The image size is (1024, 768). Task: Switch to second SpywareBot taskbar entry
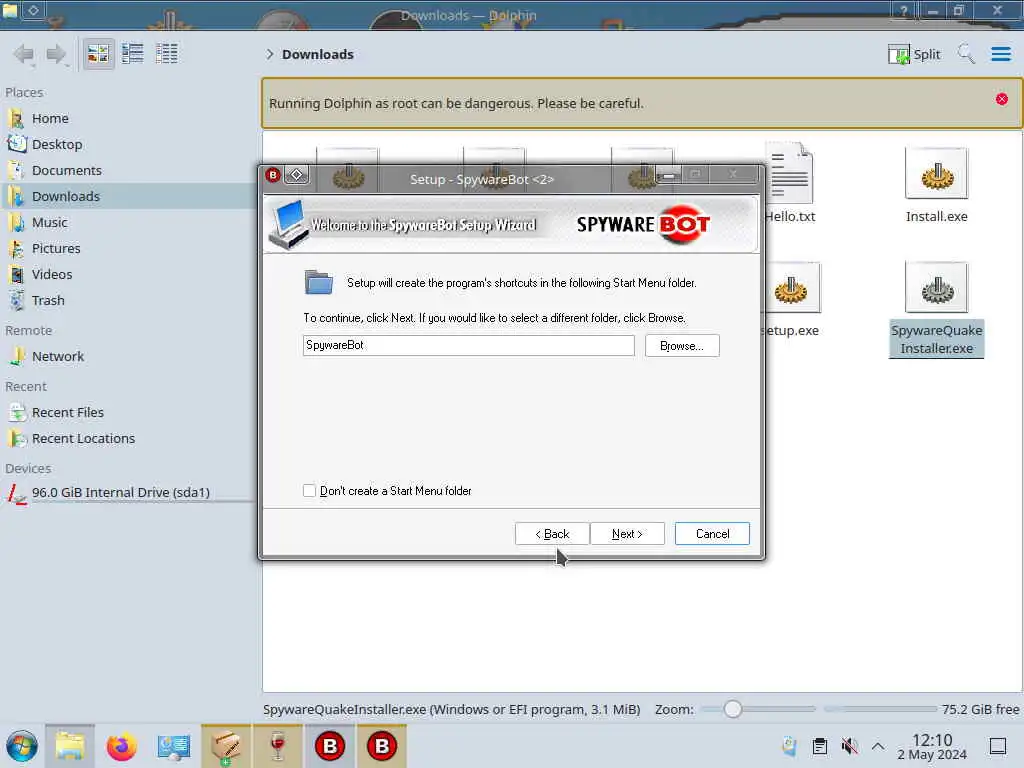pyautogui.click(x=382, y=746)
